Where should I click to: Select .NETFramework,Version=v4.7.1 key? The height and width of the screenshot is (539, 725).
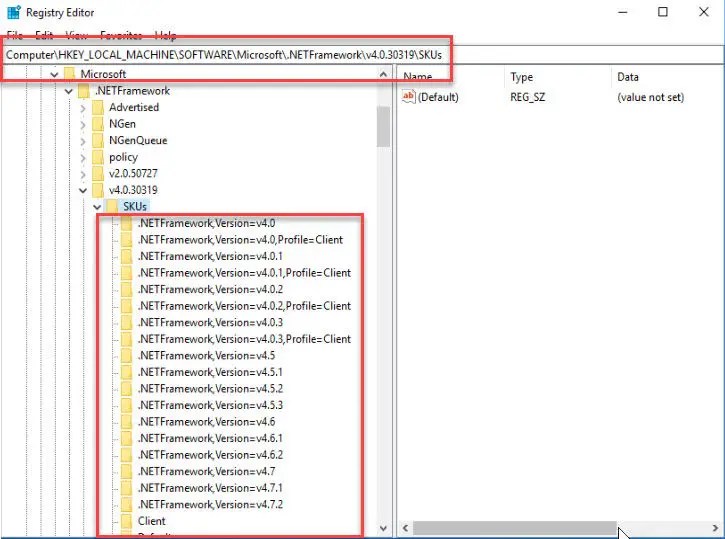pyautogui.click(x=210, y=488)
